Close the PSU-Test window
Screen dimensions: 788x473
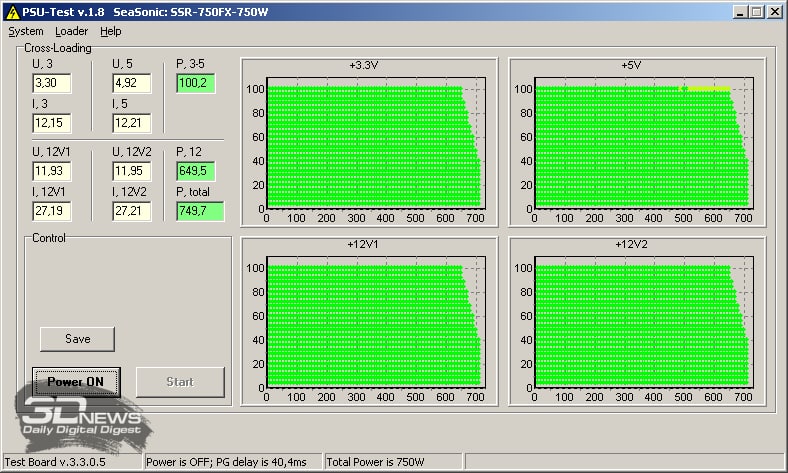[x=775, y=12]
